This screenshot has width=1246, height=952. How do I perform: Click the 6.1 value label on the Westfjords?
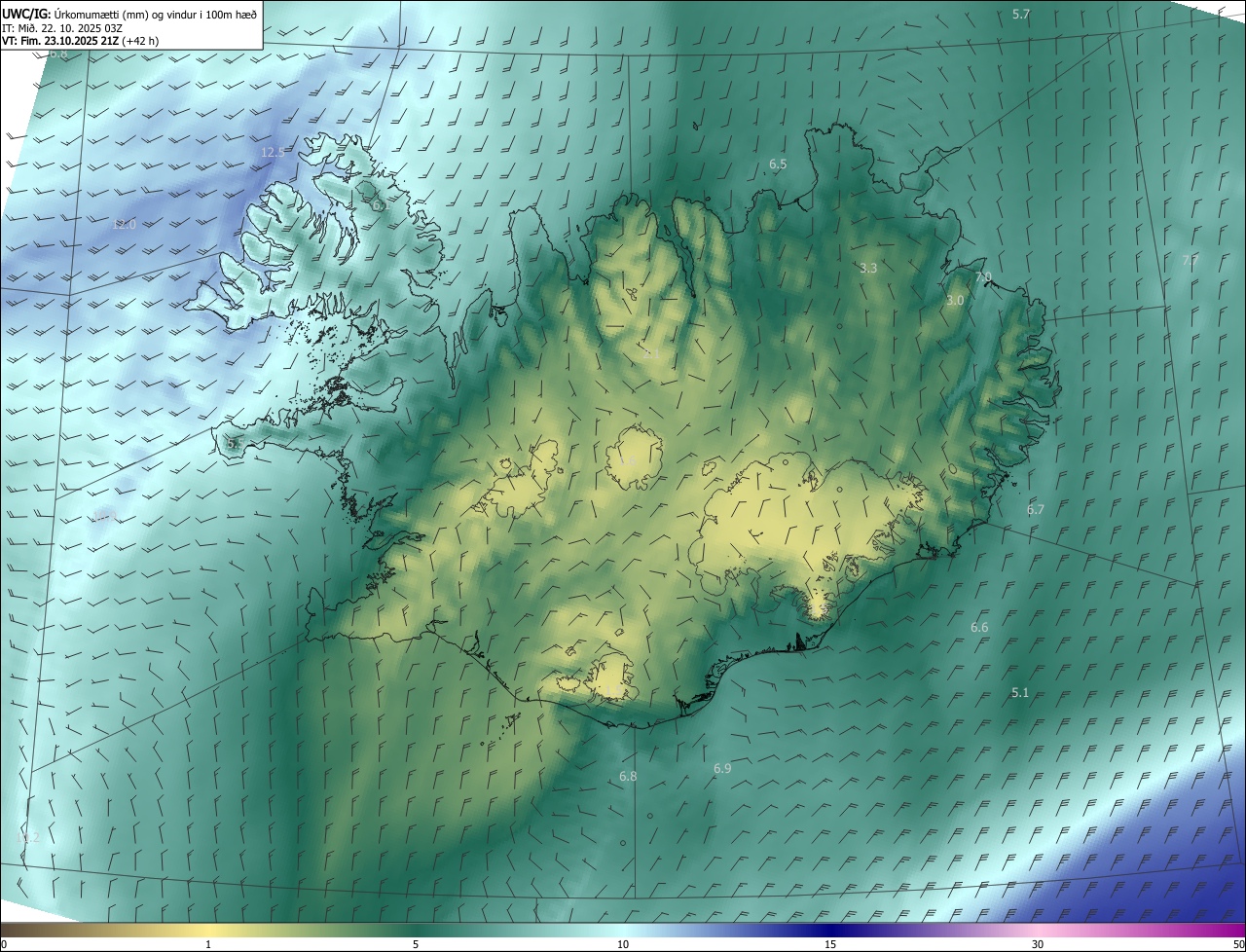point(380,204)
